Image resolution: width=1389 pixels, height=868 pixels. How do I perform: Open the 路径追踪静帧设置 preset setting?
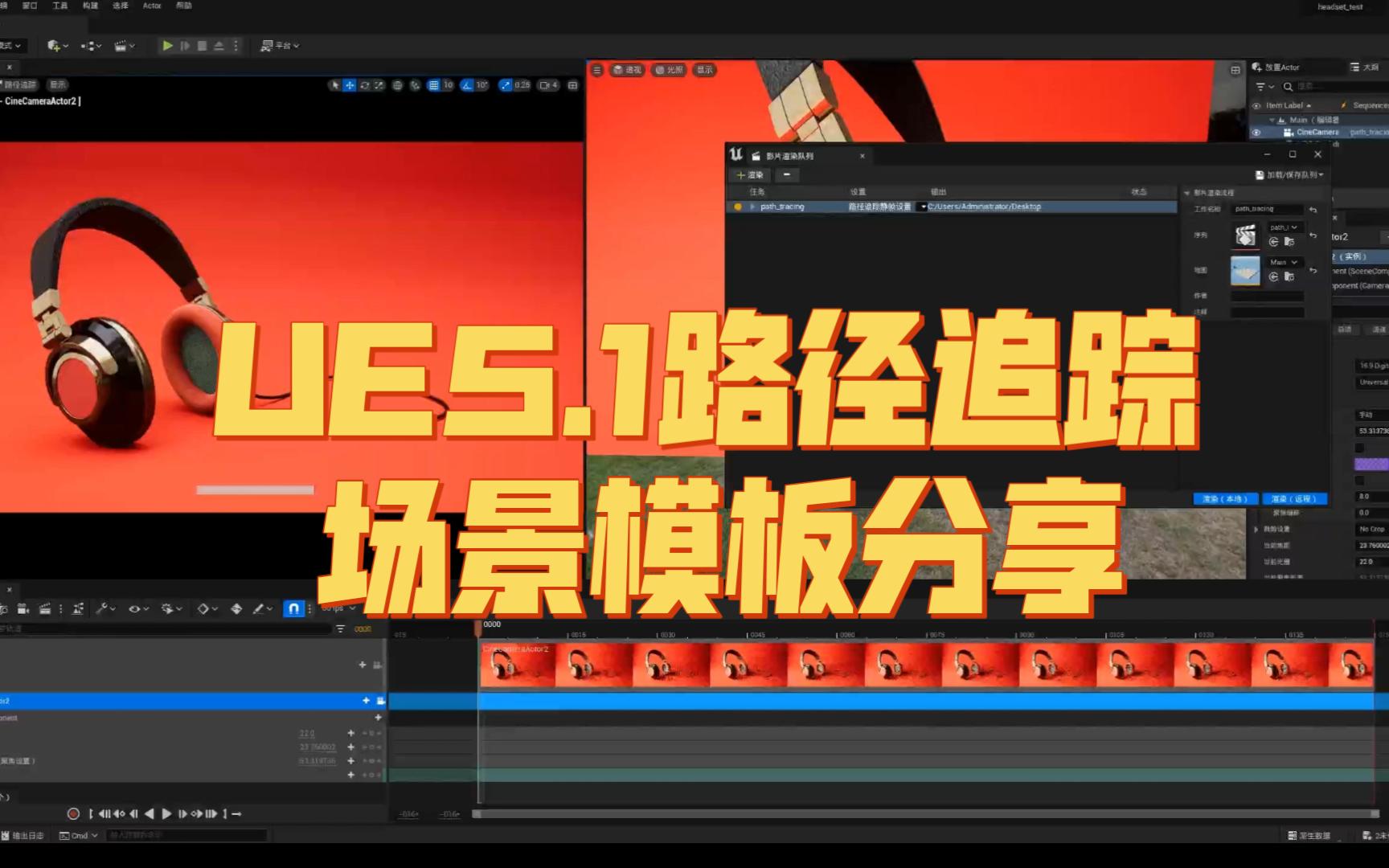pos(880,207)
